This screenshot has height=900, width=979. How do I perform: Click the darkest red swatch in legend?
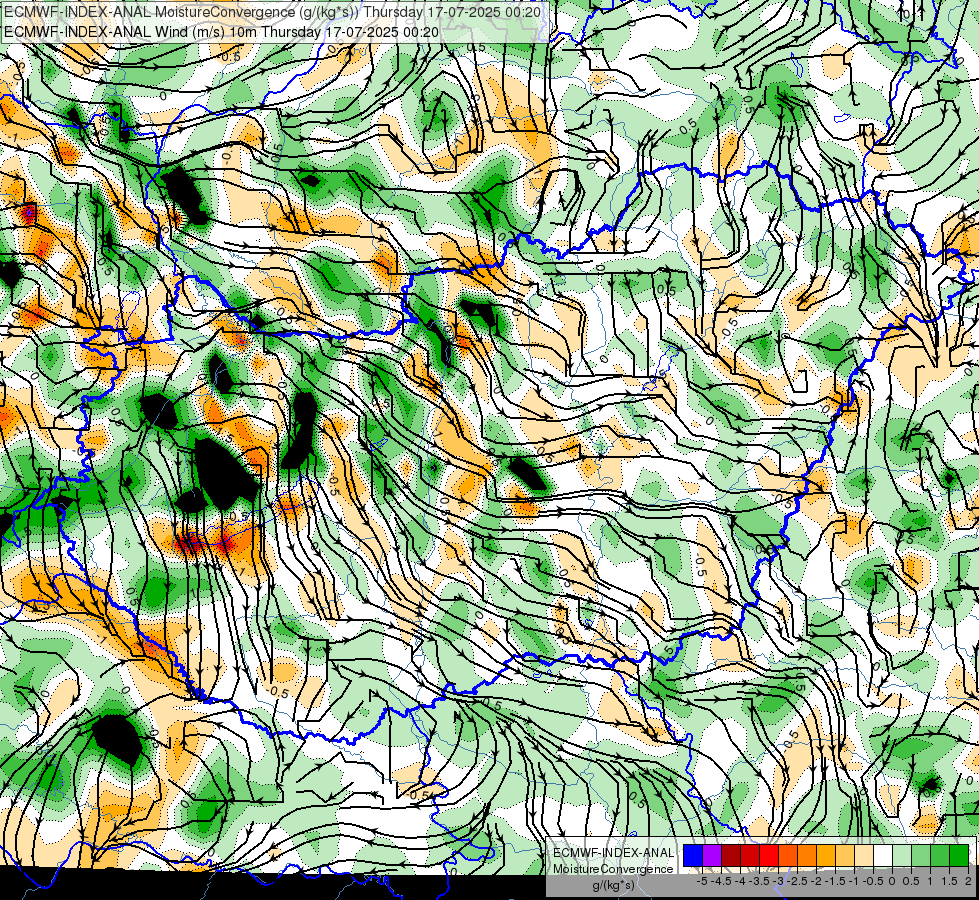[x=731, y=855]
